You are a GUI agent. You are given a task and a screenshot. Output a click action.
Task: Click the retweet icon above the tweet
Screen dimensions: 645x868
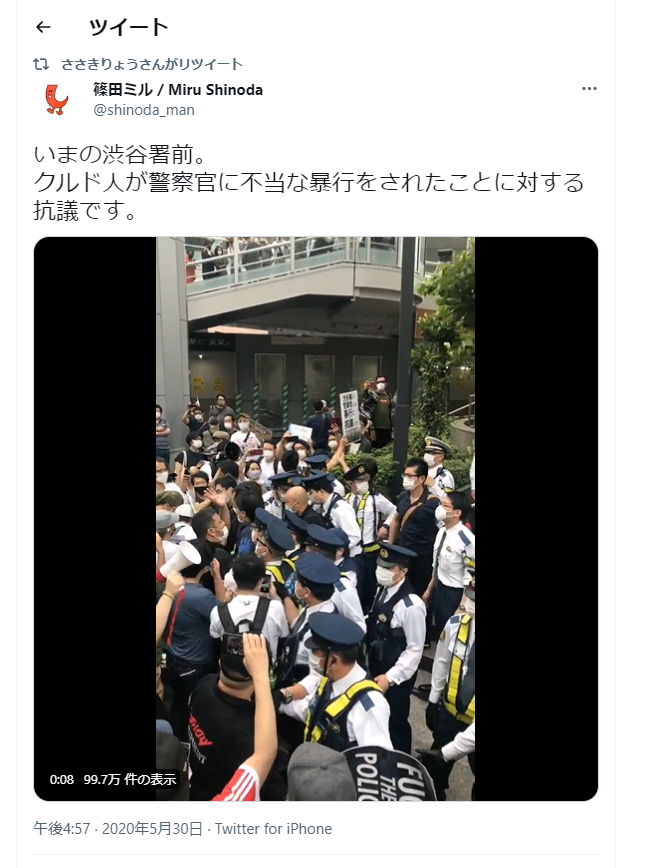(x=41, y=64)
